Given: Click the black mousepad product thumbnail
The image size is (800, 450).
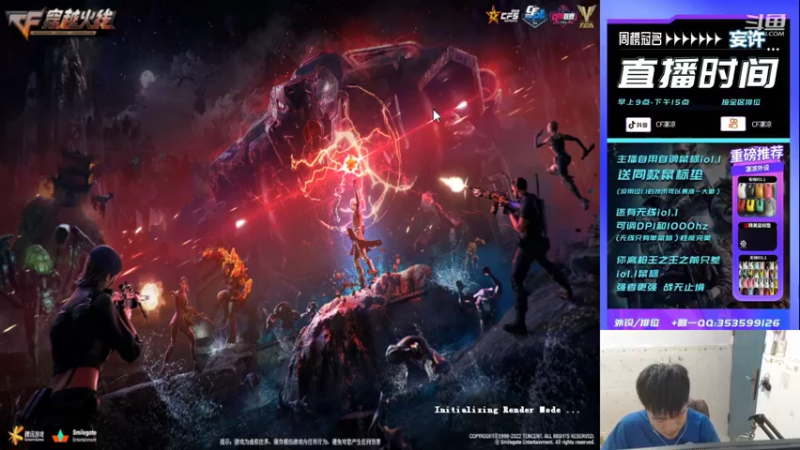Looking at the screenshot, I should pyautogui.click(x=757, y=236).
